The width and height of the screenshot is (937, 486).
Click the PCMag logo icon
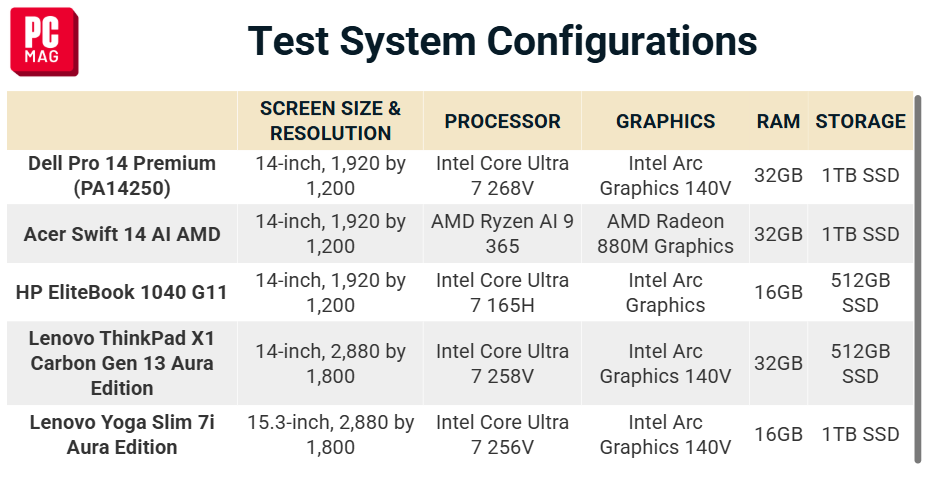tap(44, 41)
